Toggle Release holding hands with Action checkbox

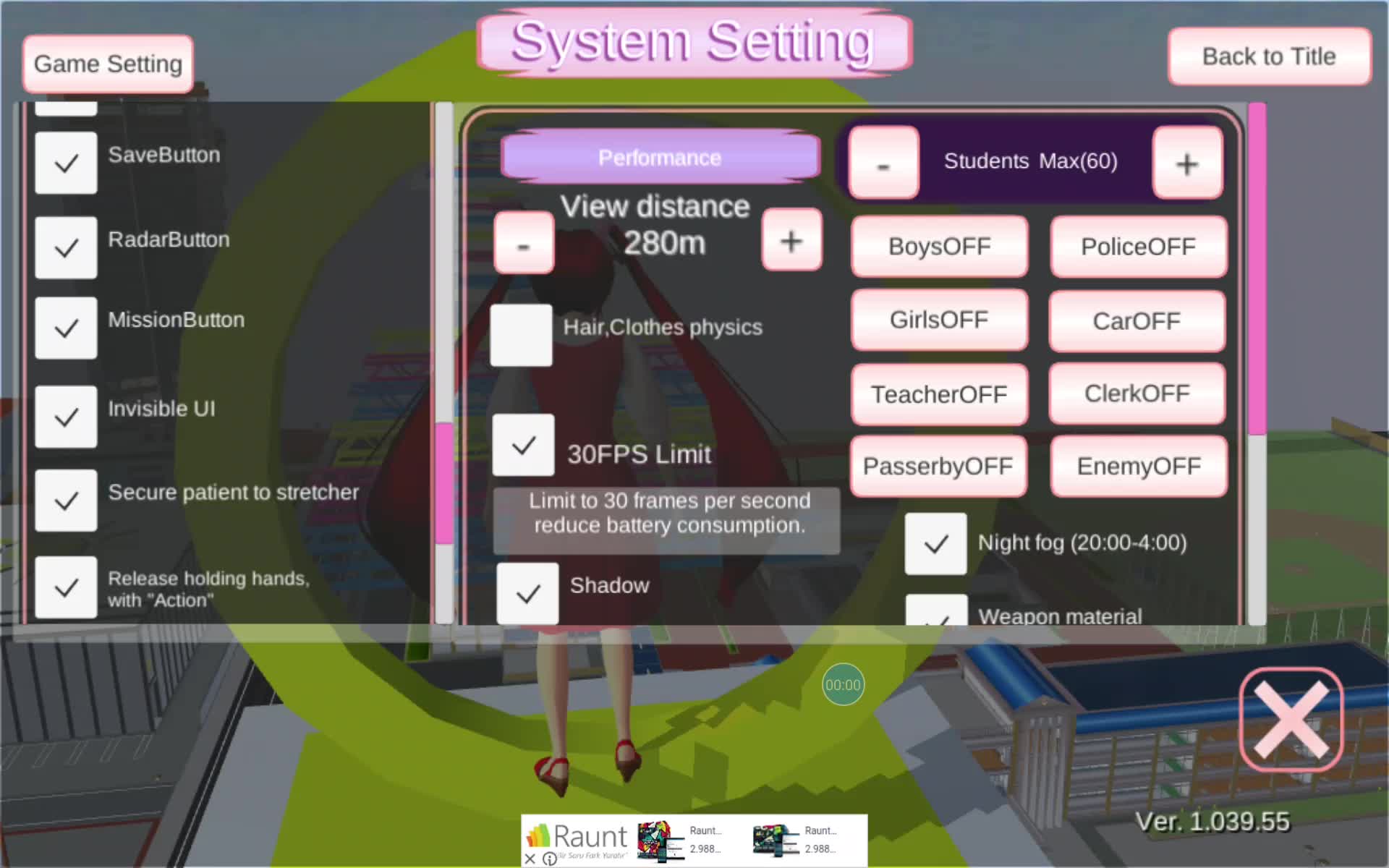pos(66,587)
